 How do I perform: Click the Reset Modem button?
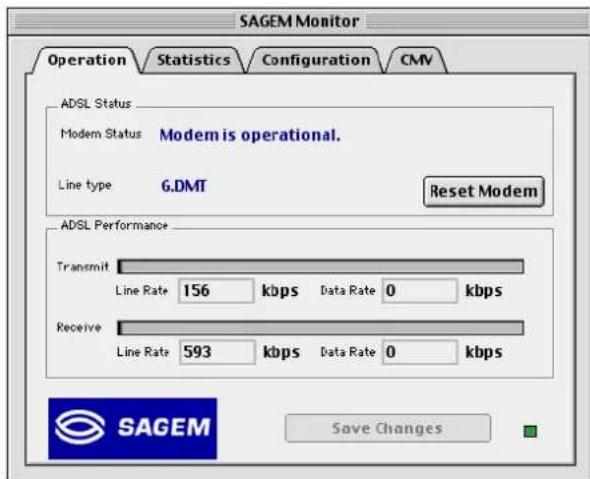(484, 192)
